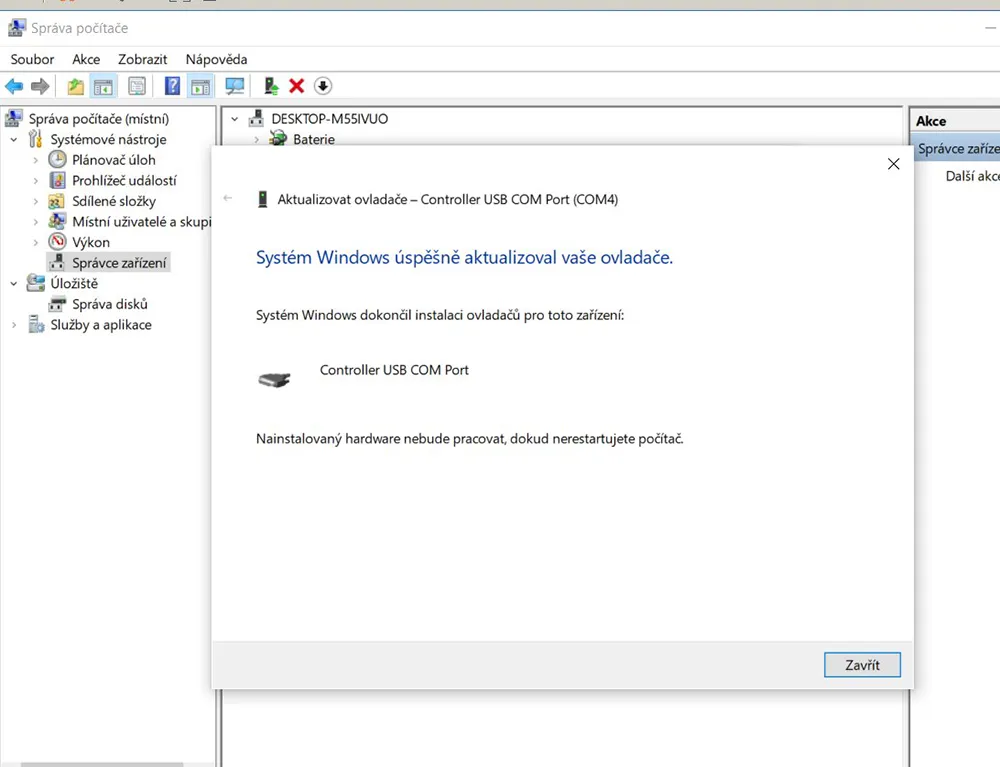Select Služby a aplikace tree item

pyautogui.click(x=101, y=325)
